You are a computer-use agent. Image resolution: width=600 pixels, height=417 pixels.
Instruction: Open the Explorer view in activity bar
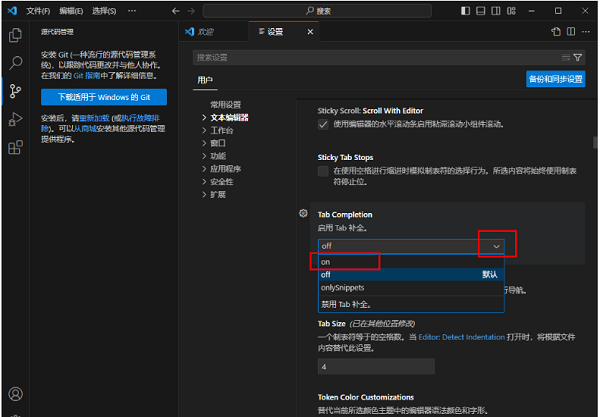click(15, 35)
